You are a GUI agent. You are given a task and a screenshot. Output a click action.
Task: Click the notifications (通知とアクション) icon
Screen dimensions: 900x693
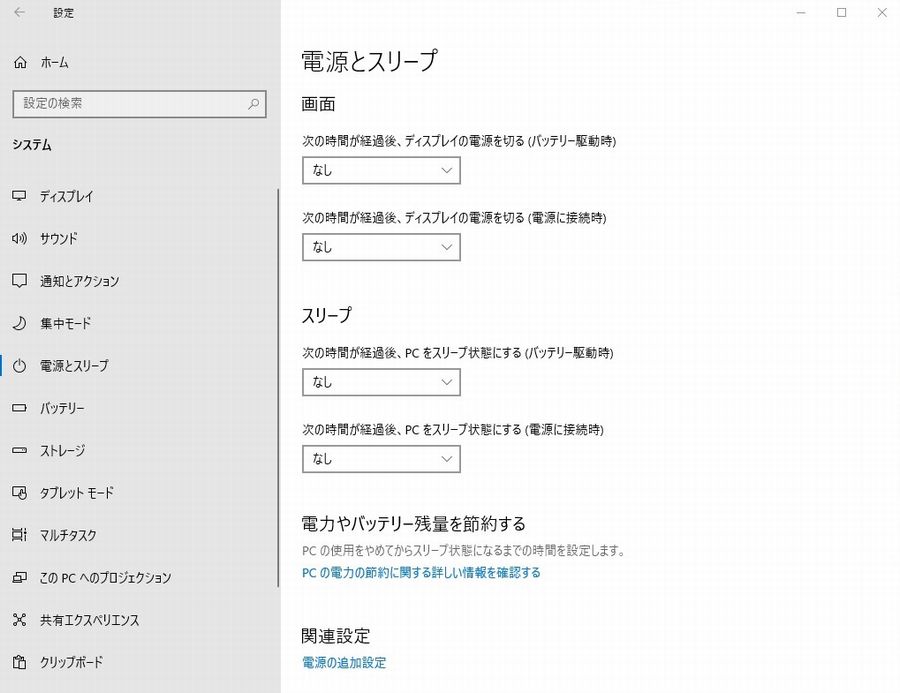19,281
